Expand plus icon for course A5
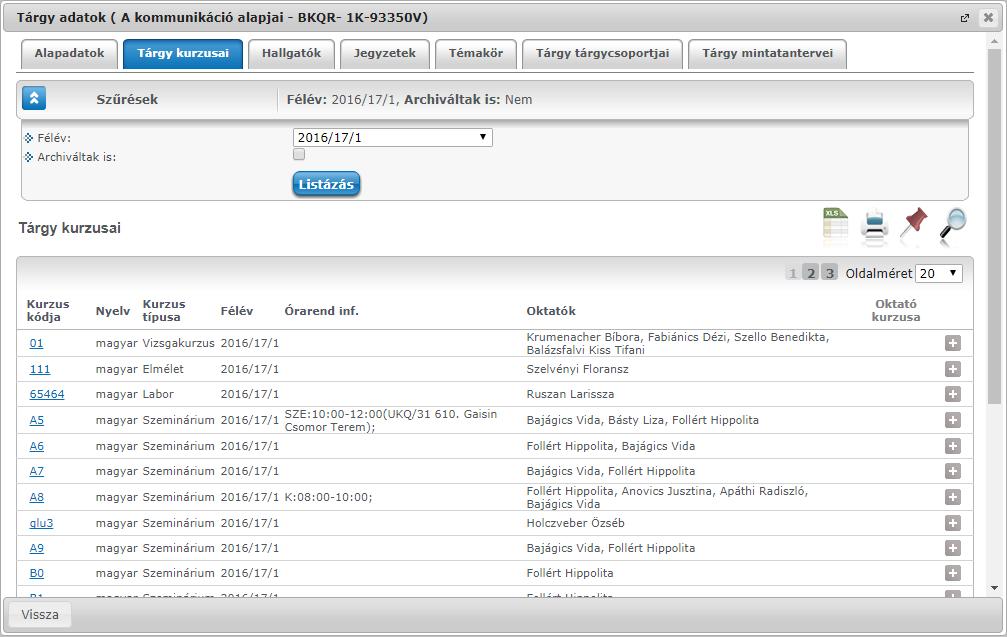Image resolution: width=1007 pixels, height=637 pixels. click(x=952, y=420)
